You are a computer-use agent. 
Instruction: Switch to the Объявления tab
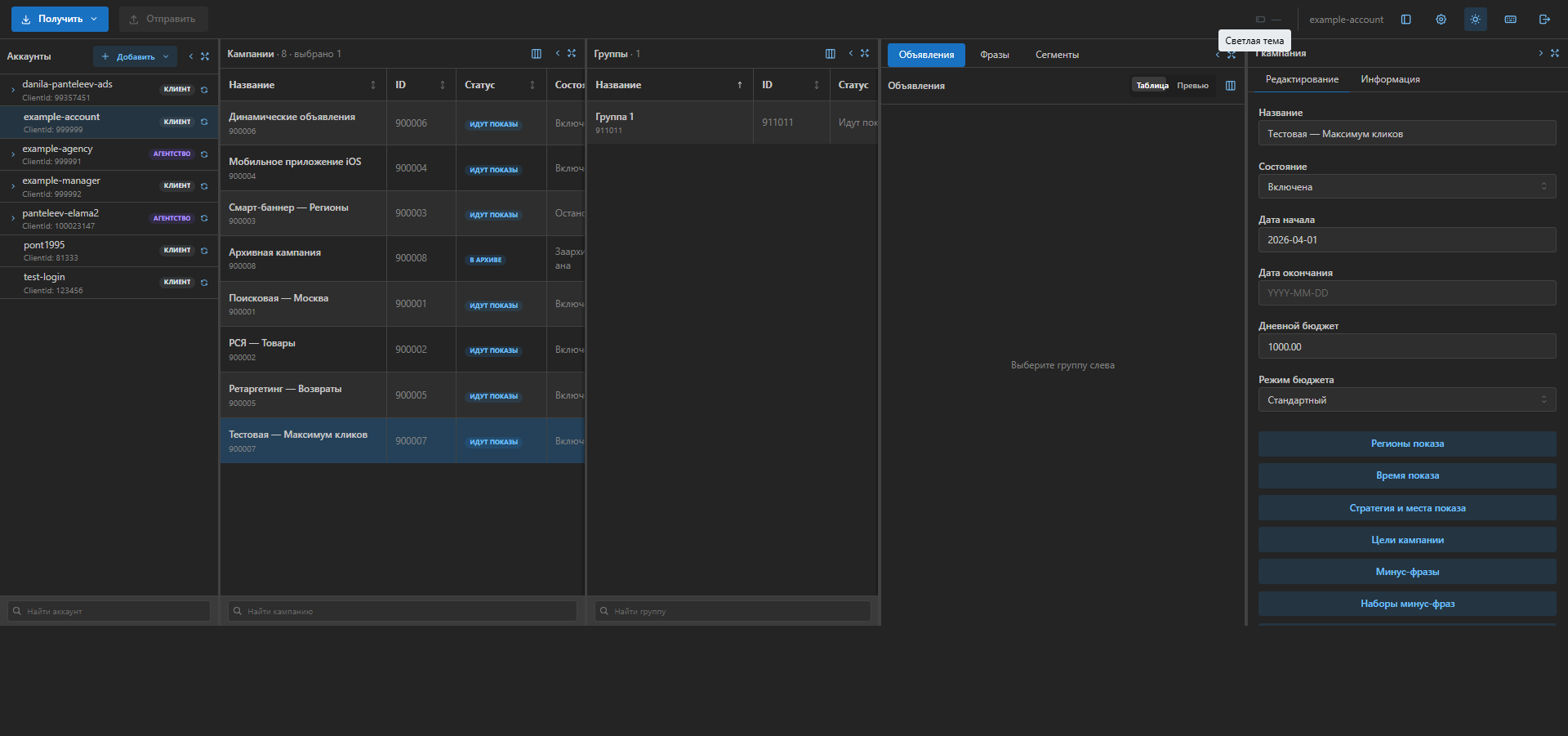[926, 55]
